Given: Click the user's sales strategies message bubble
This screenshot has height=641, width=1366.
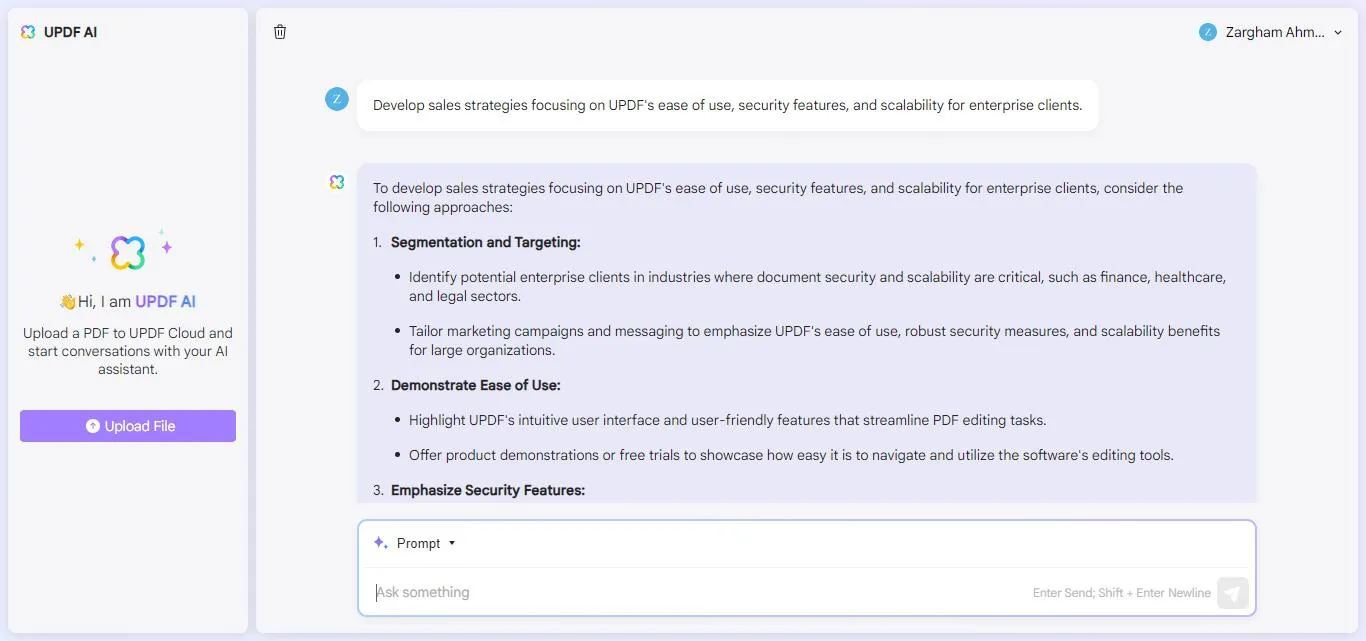Looking at the screenshot, I should (x=727, y=105).
